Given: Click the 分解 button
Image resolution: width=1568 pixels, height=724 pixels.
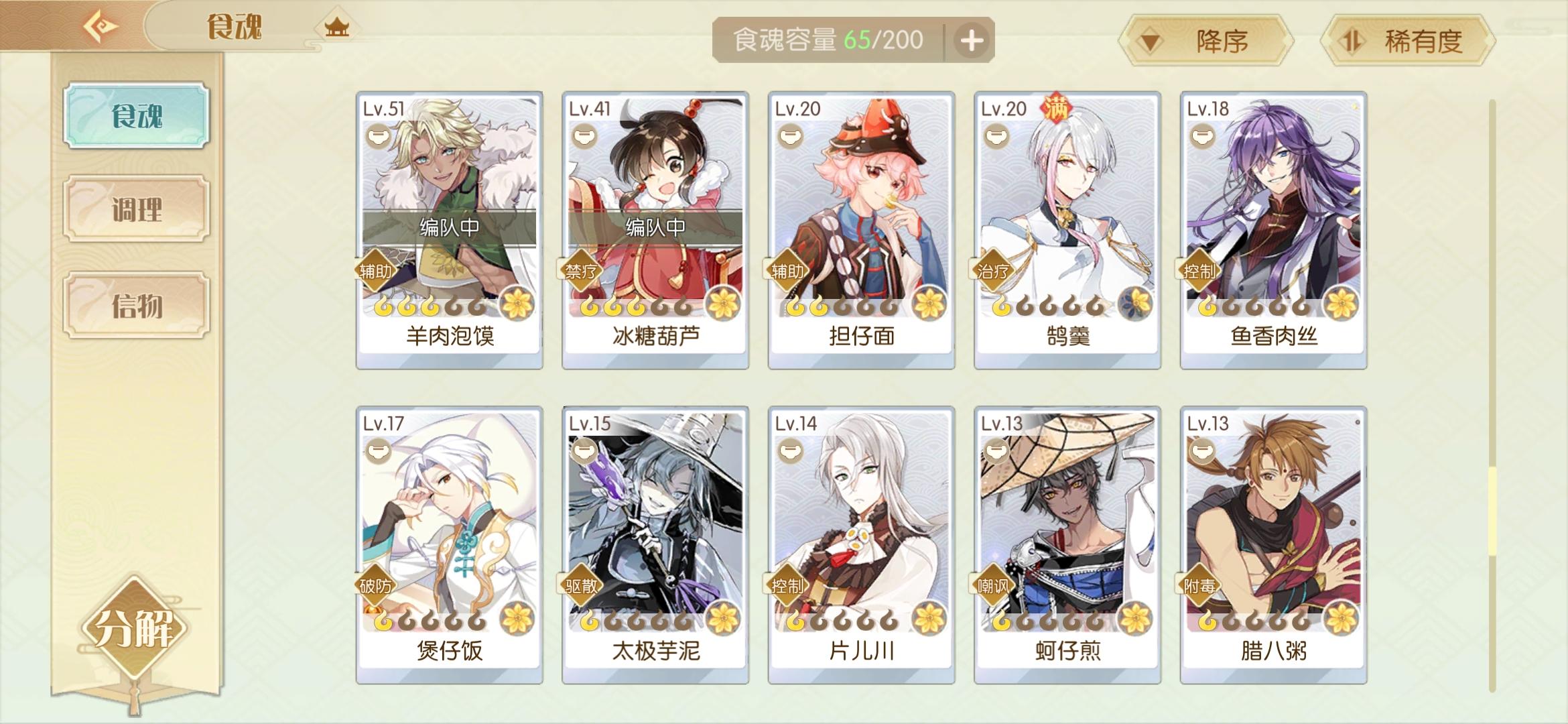Looking at the screenshot, I should click(x=135, y=628).
